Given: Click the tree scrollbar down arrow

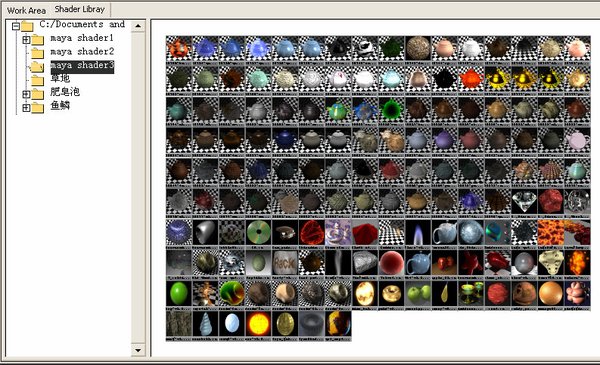Looking at the screenshot, I should (138, 350).
